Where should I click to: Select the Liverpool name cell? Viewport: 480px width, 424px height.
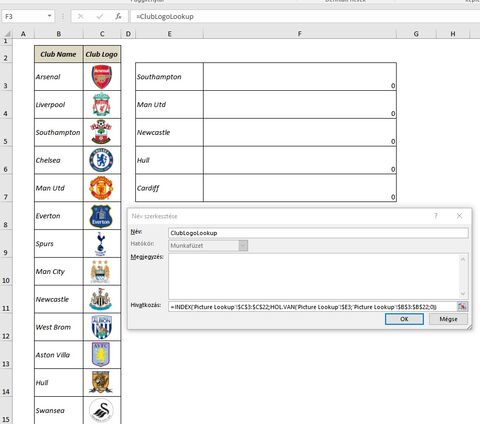(58, 104)
